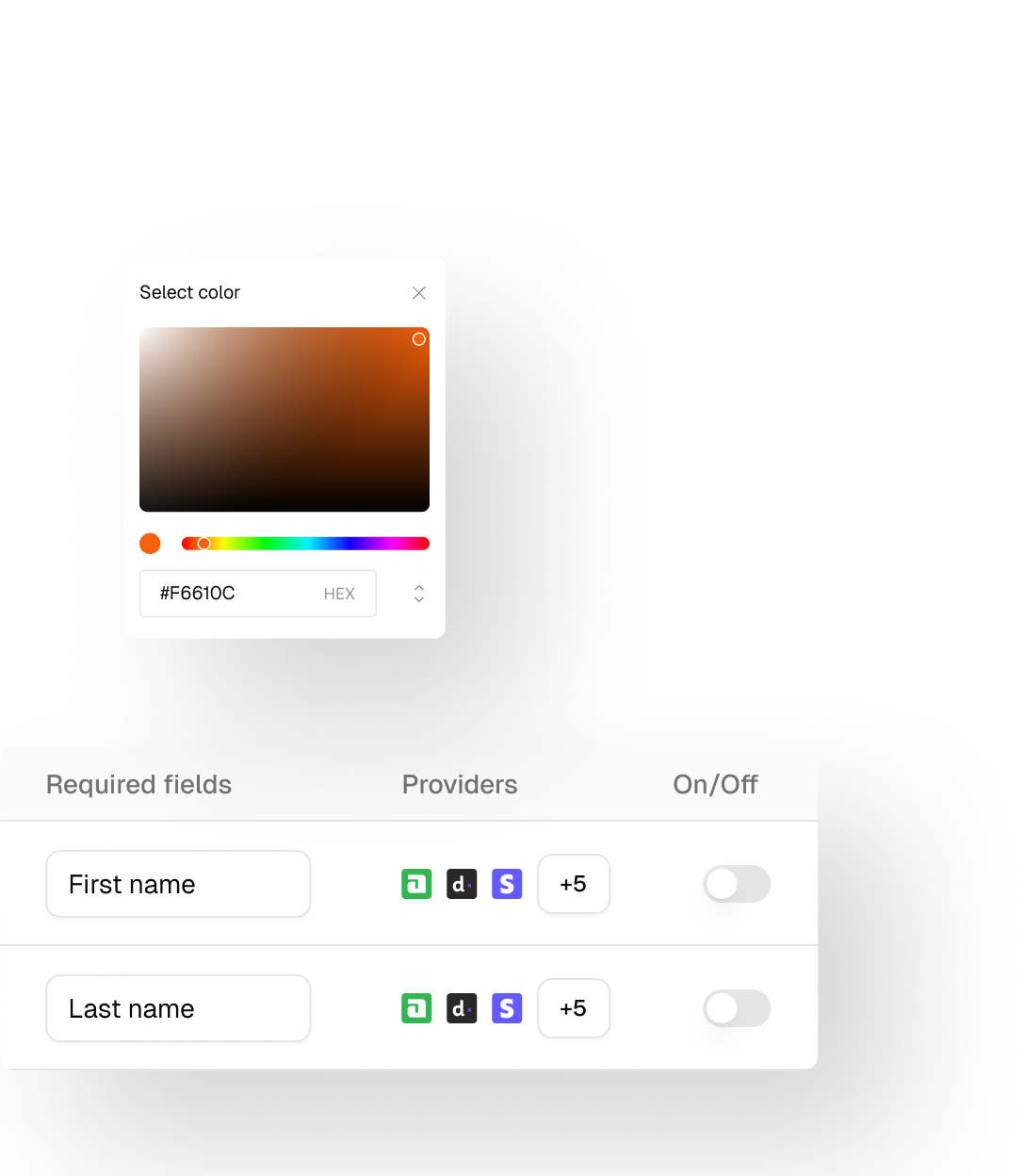Image resolution: width=1025 pixels, height=1176 pixels.
Task: Click the First name field box
Action: pos(178,884)
